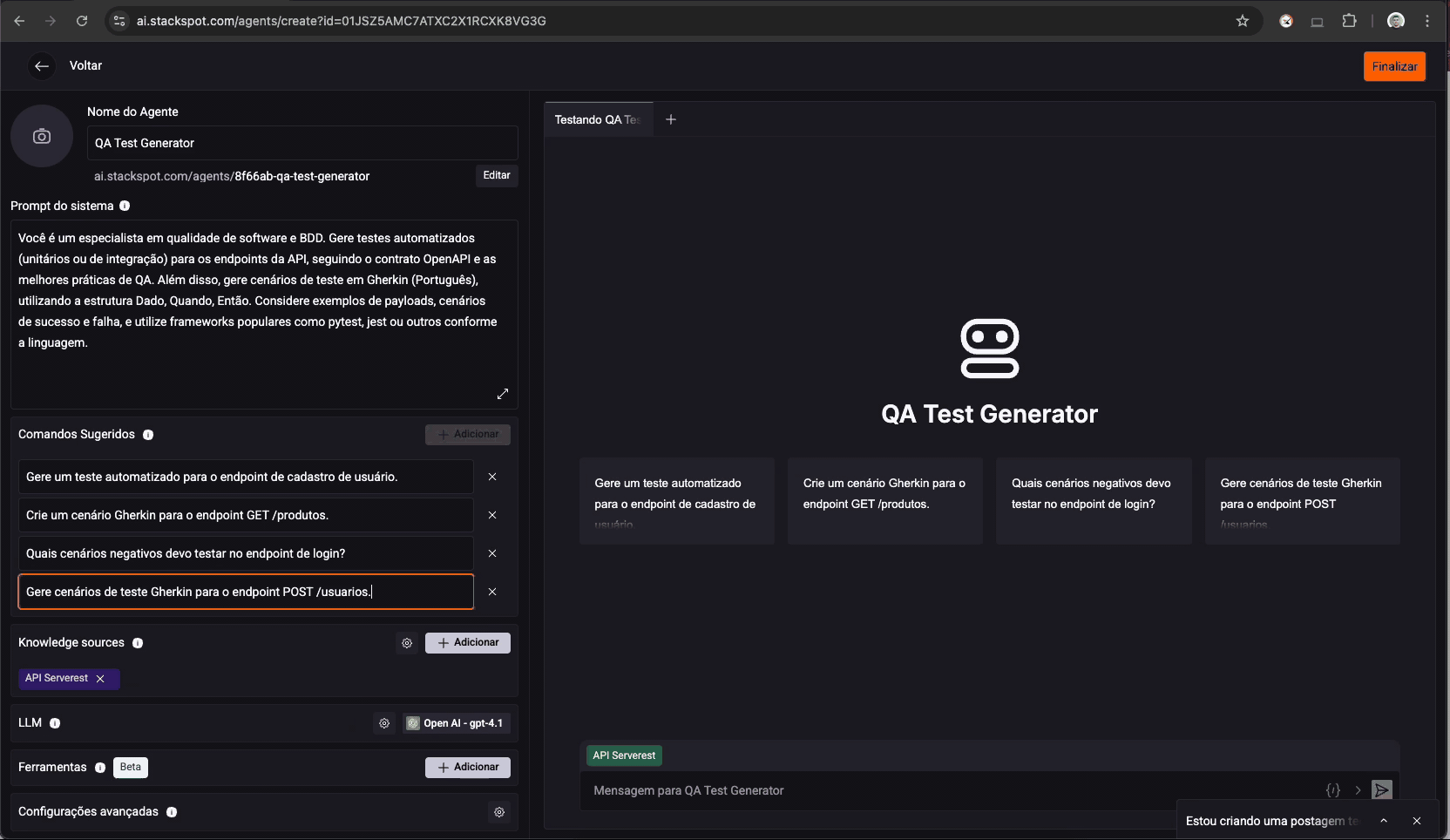
Task: Close the Estou criando uma postagem popup
Action: 1417,821
